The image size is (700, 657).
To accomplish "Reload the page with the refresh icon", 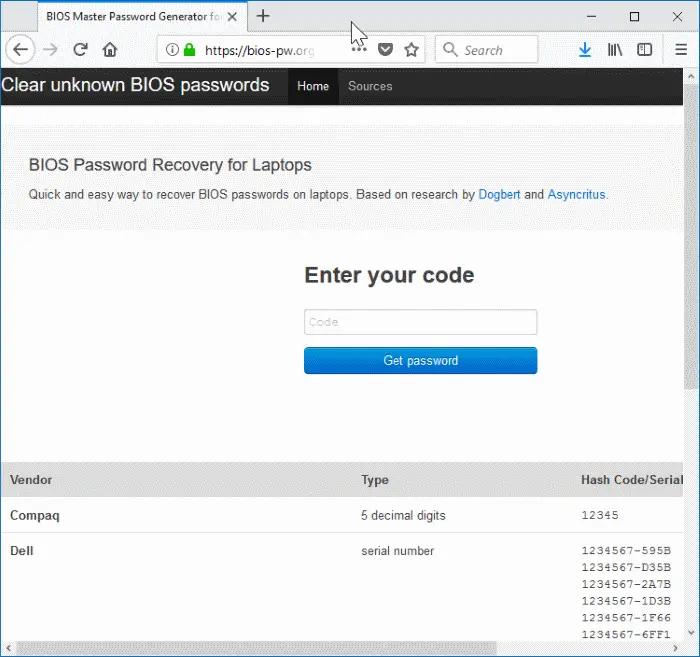I will (x=80, y=50).
